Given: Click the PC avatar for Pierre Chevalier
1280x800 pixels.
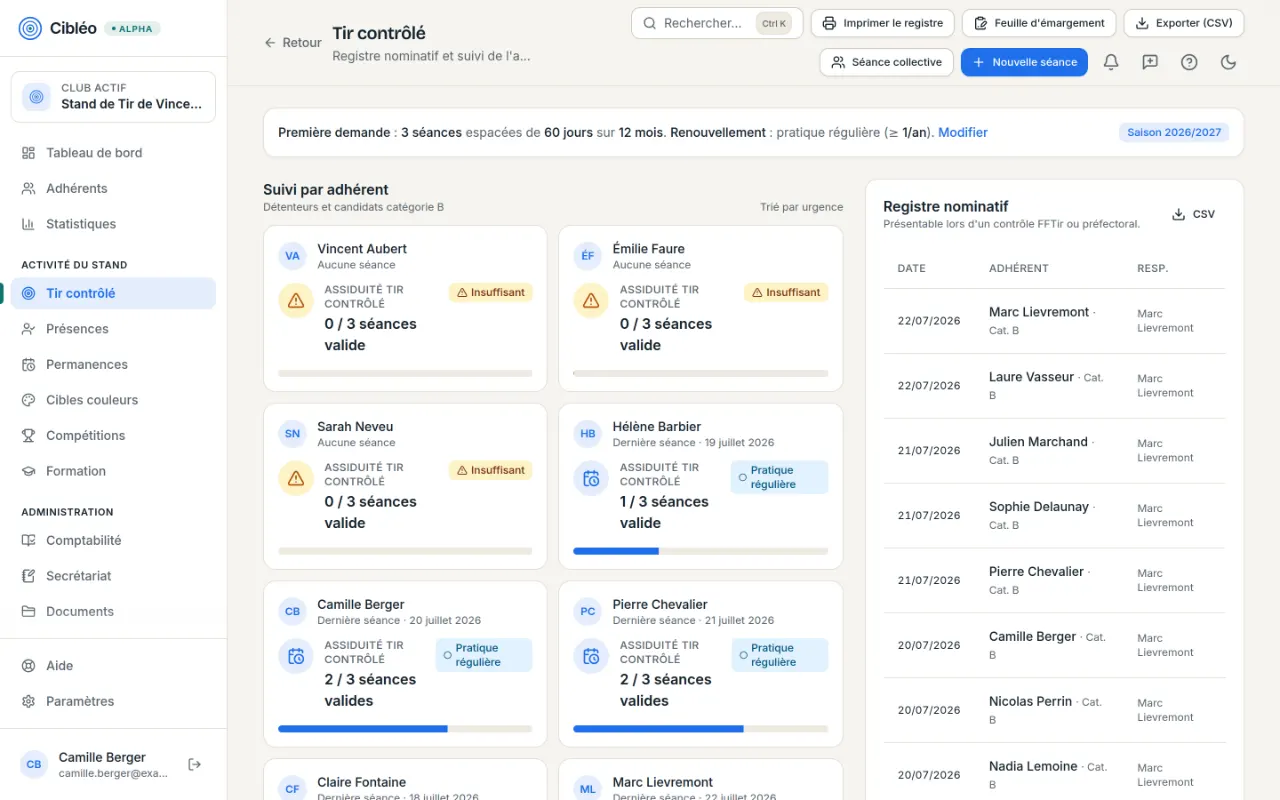Looking at the screenshot, I should pyautogui.click(x=588, y=612).
